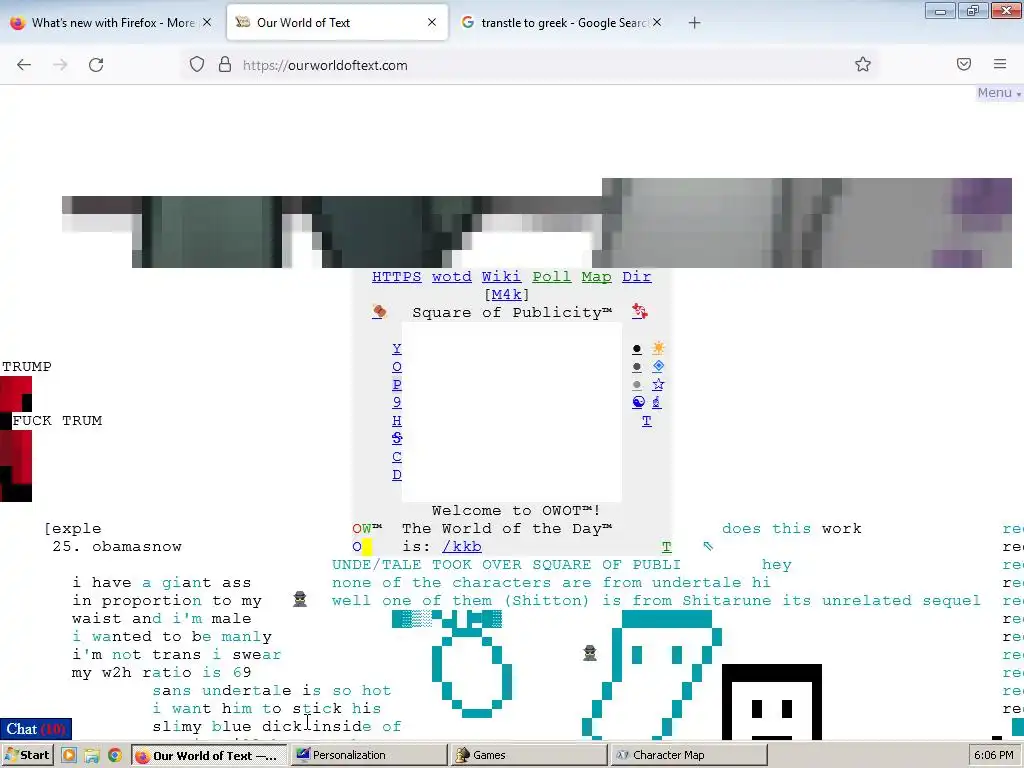1024x768 pixels.
Task: Bookmark this page with the star
Action: point(863,64)
